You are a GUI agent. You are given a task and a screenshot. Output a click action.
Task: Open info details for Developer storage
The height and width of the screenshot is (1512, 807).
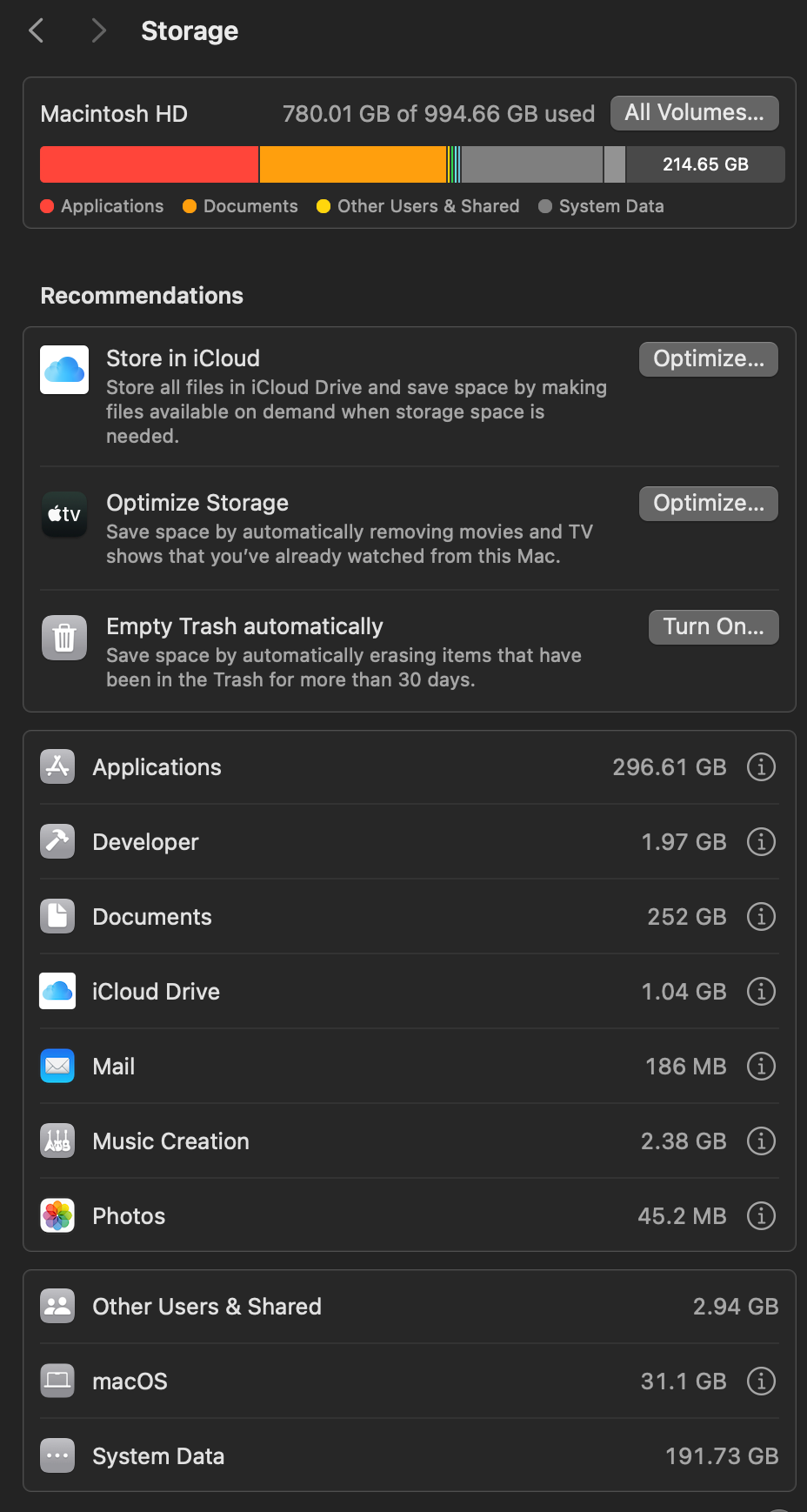click(x=761, y=842)
